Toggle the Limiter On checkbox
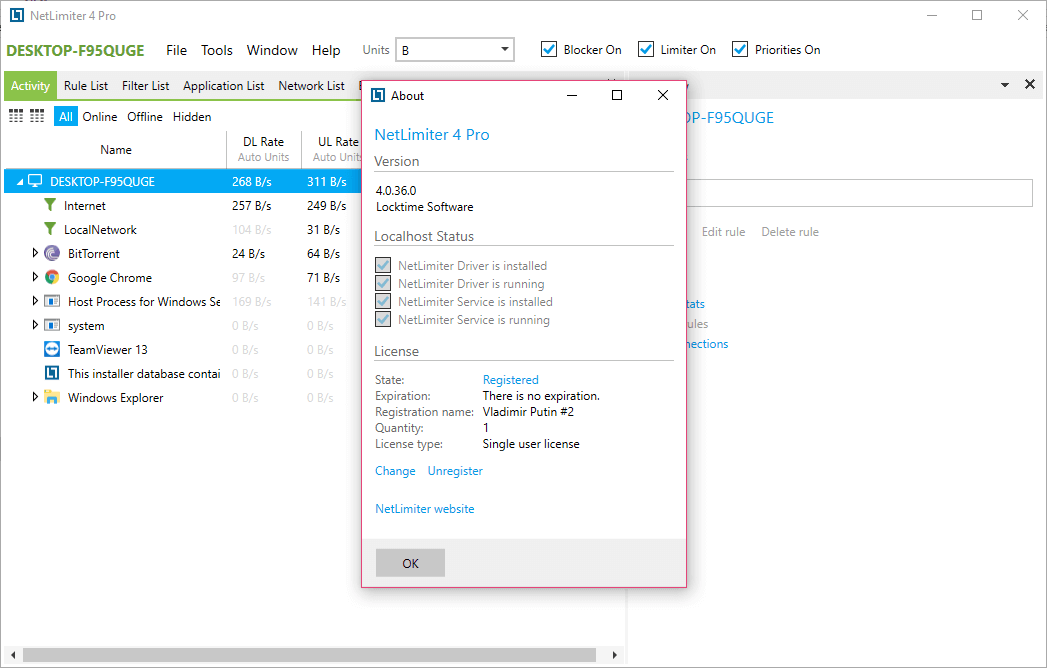Screen dimensions: 1047x668 click(x=646, y=49)
